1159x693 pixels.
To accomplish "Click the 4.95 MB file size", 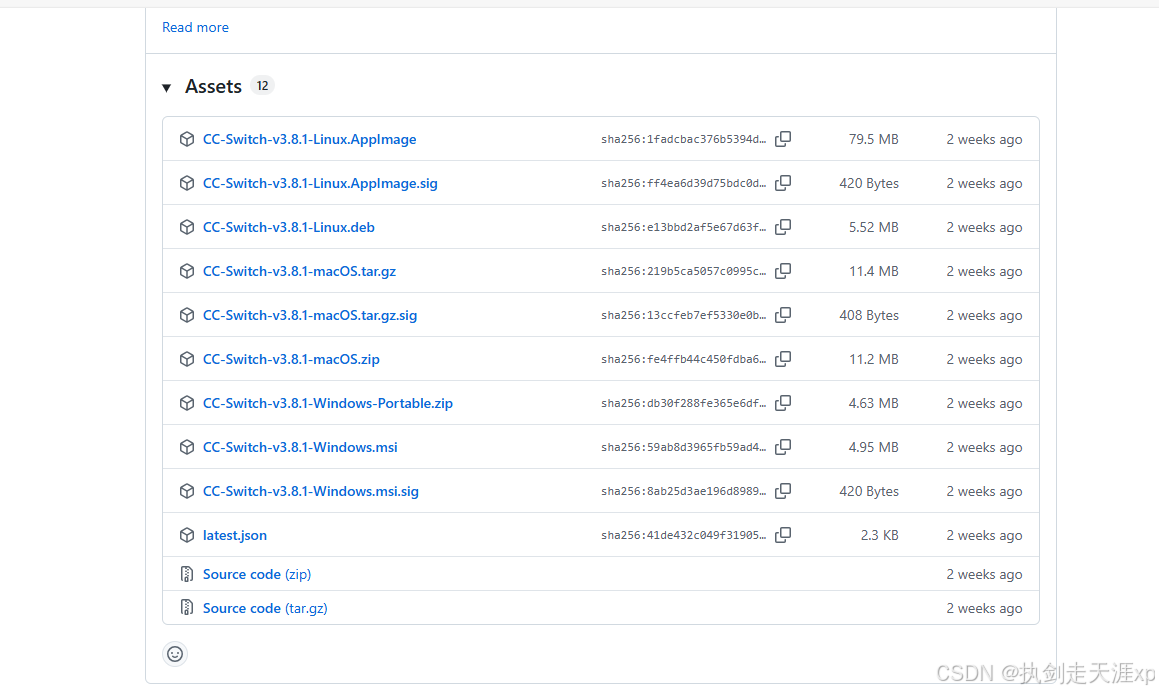I will point(874,447).
